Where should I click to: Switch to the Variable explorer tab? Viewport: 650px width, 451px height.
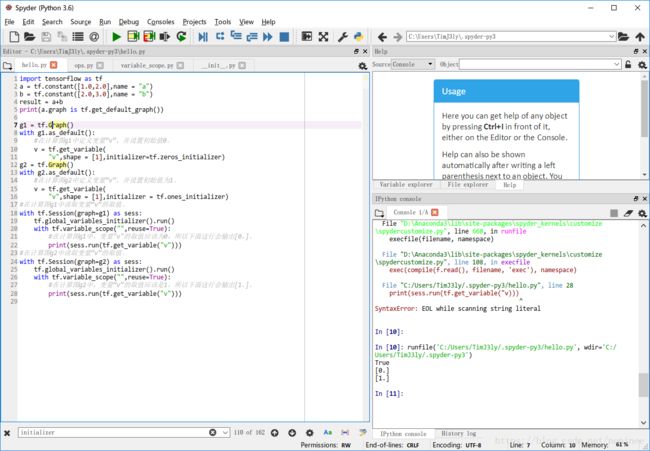(406, 185)
